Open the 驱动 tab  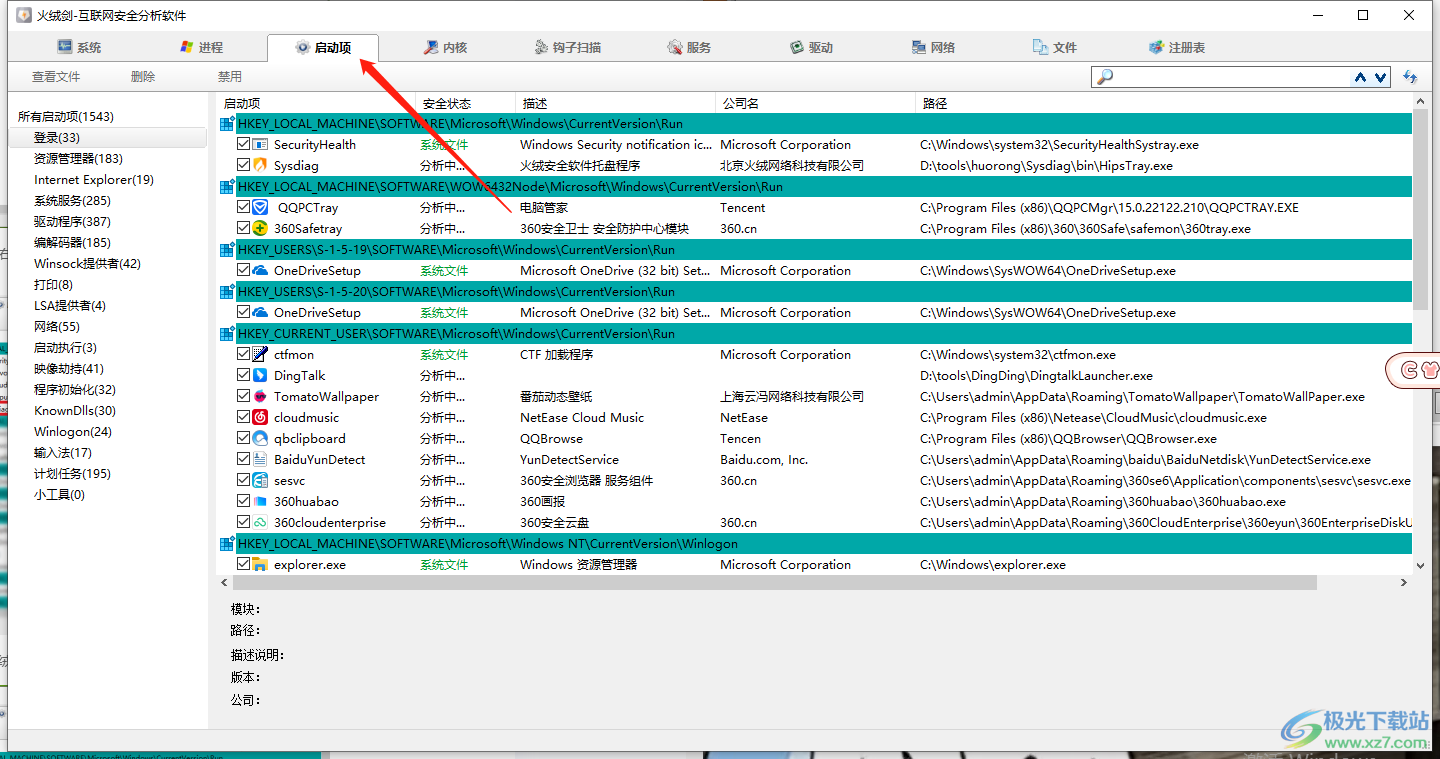(x=811, y=47)
